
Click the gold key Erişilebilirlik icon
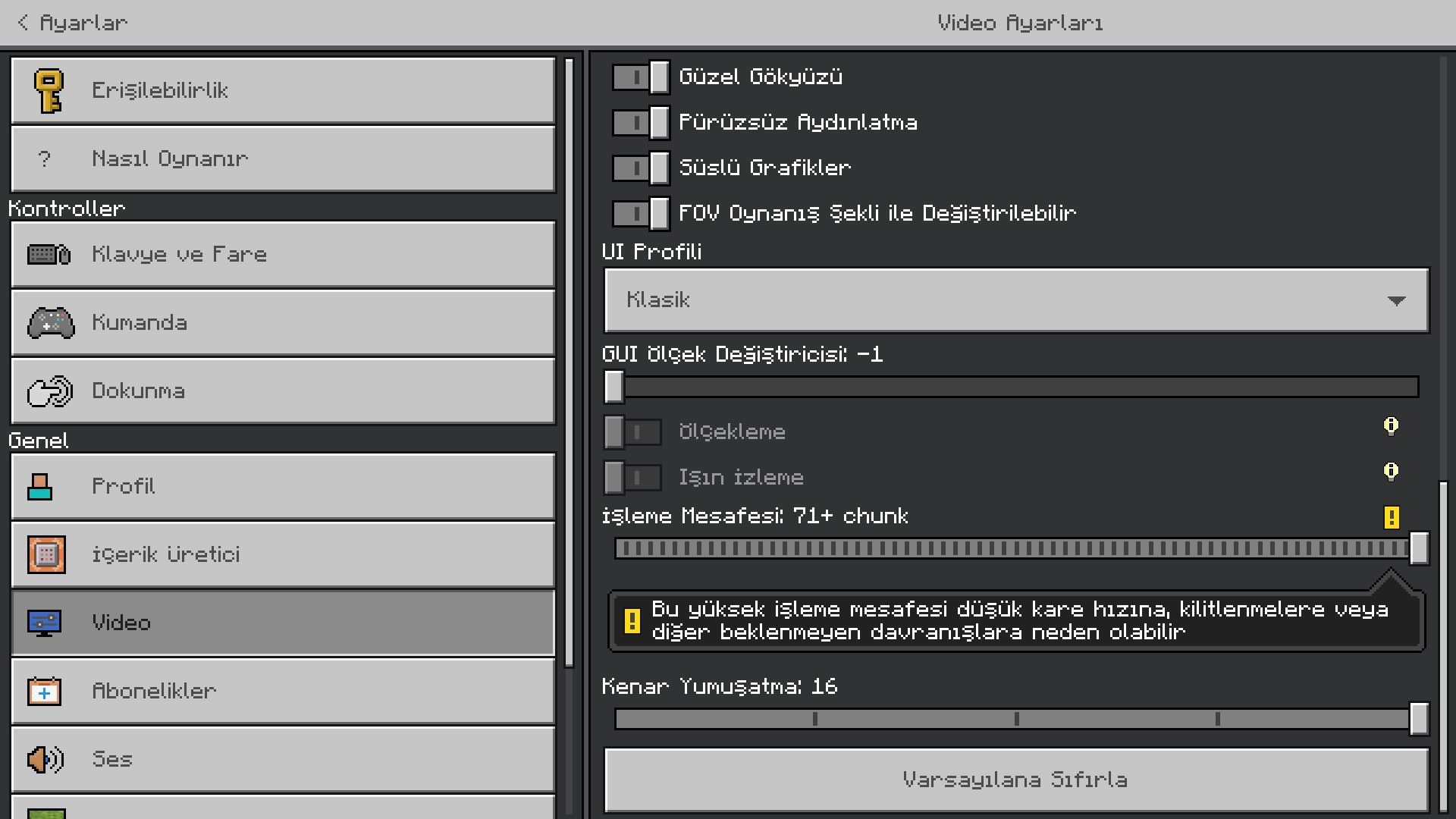(x=49, y=91)
